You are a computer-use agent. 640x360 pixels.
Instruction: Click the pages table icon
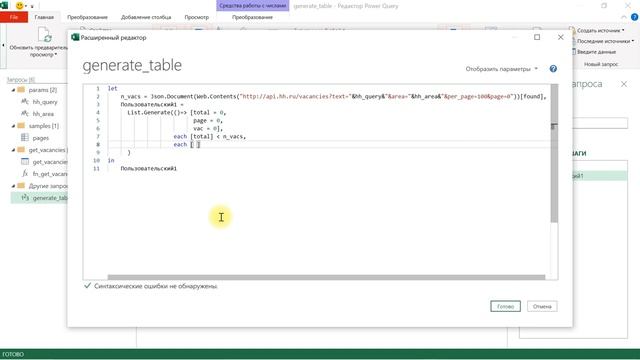pos(25,138)
